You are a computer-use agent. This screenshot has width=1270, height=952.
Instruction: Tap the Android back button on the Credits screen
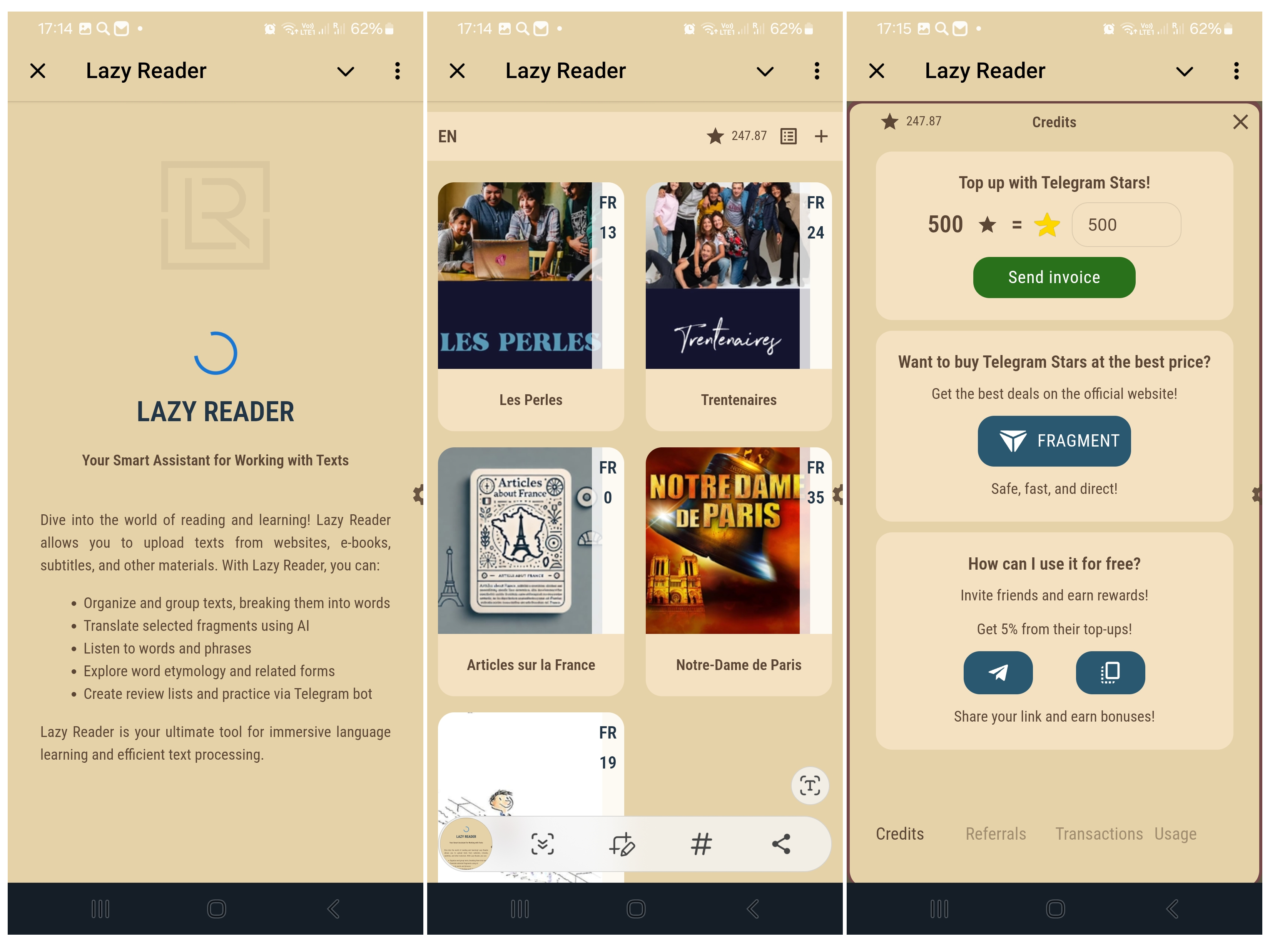(1172, 909)
